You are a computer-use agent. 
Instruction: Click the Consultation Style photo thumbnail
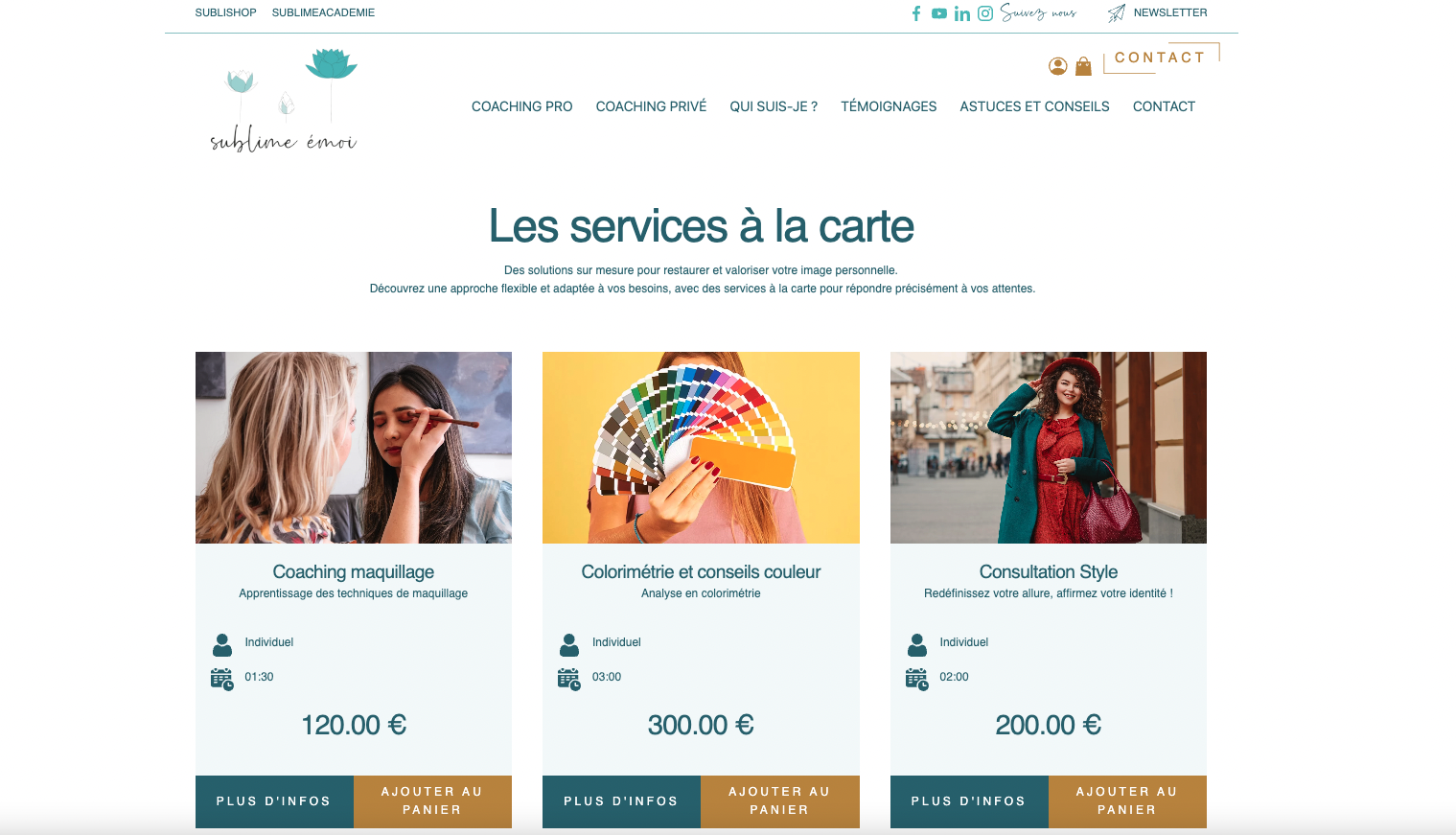tap(1049, 448)
